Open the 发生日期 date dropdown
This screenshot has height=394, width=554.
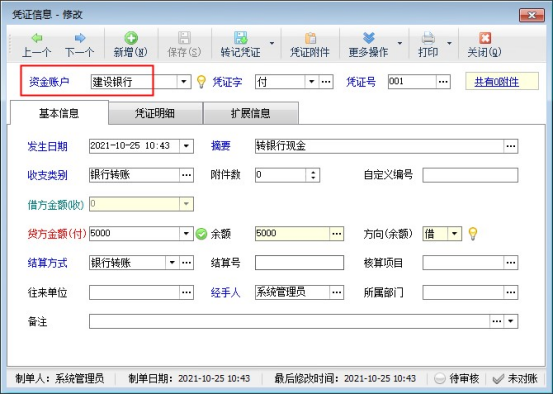(186, 146)
